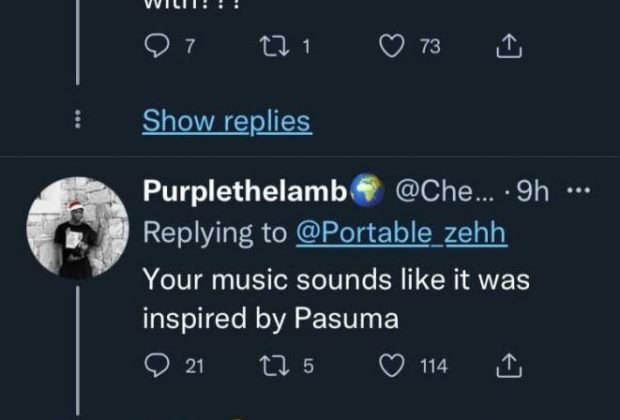This screenshot has width=620, height=420.
Task: Click the 5 retweets count
Action: 309,366
